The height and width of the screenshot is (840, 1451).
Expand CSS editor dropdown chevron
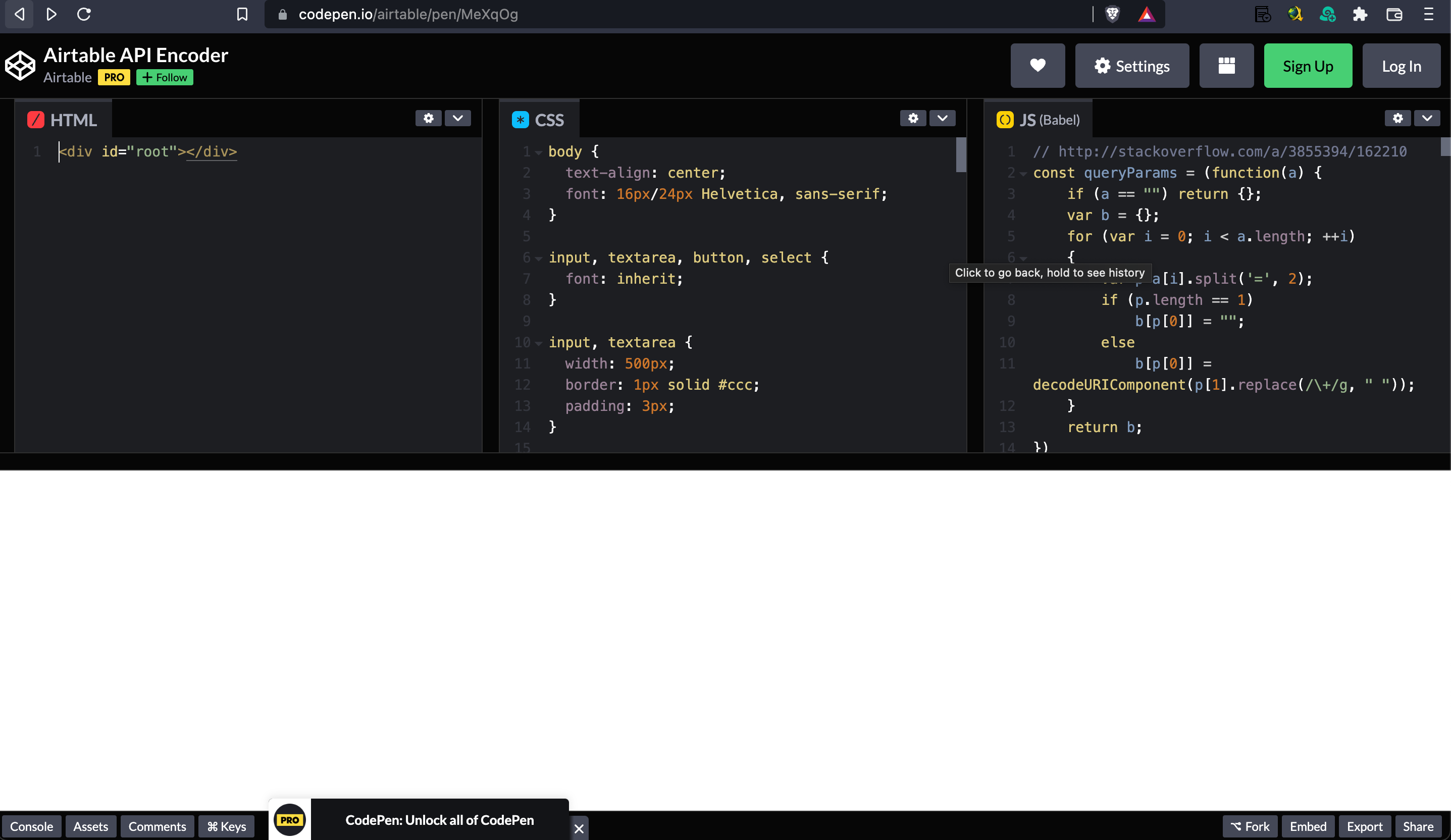click(x=943, y=118)
